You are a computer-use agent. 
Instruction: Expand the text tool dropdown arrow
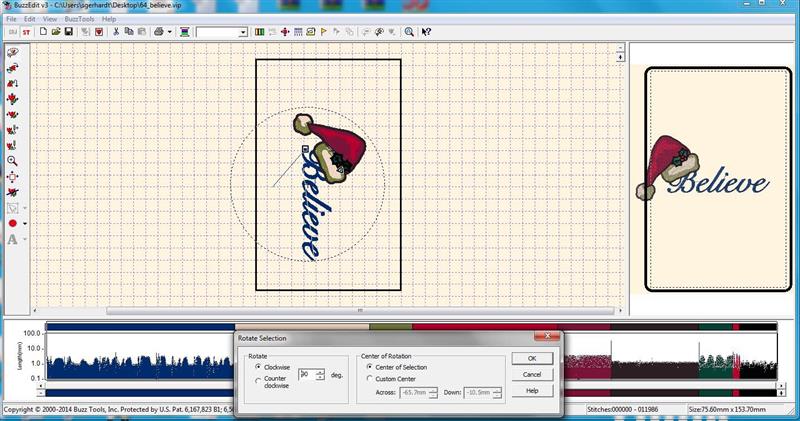[x=24, y=239]
